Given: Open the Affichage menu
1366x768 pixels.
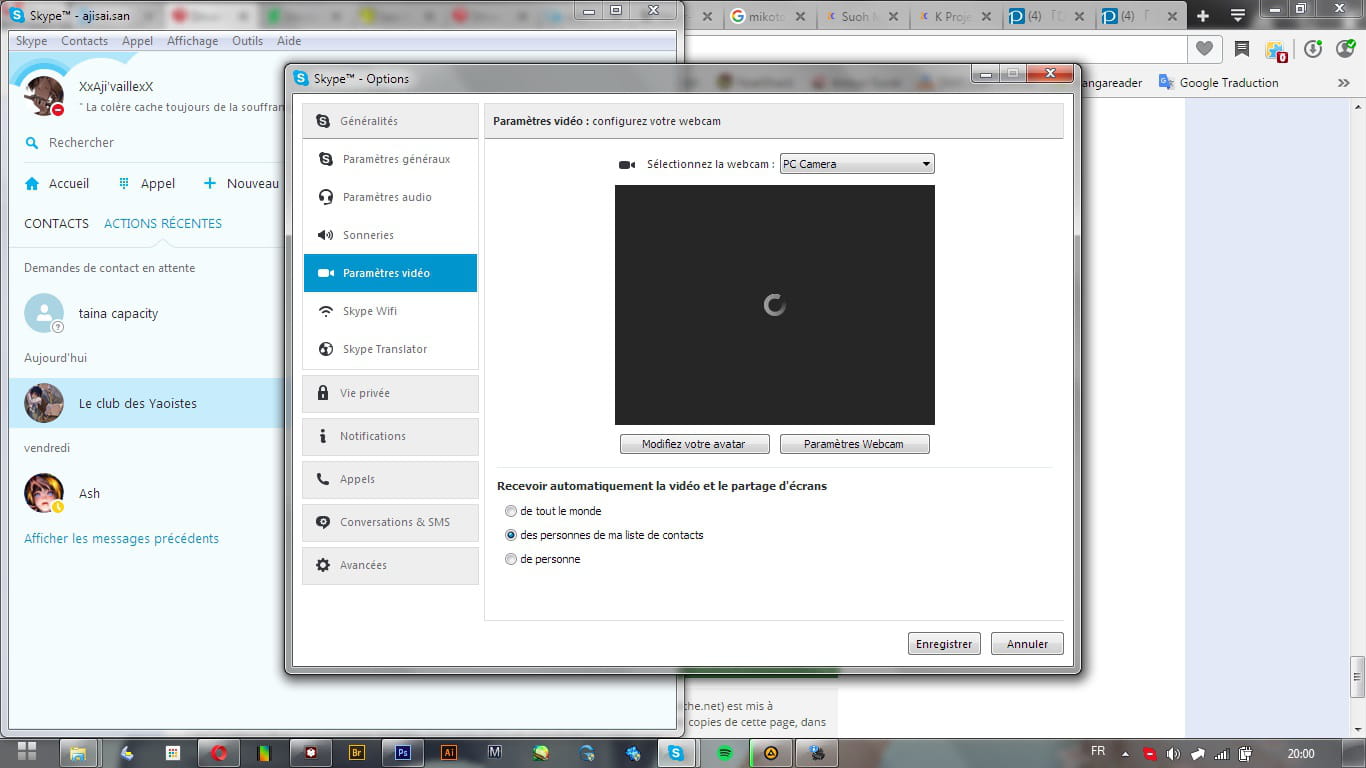Looking at the screenshot, I should click(x=192, y=41).
